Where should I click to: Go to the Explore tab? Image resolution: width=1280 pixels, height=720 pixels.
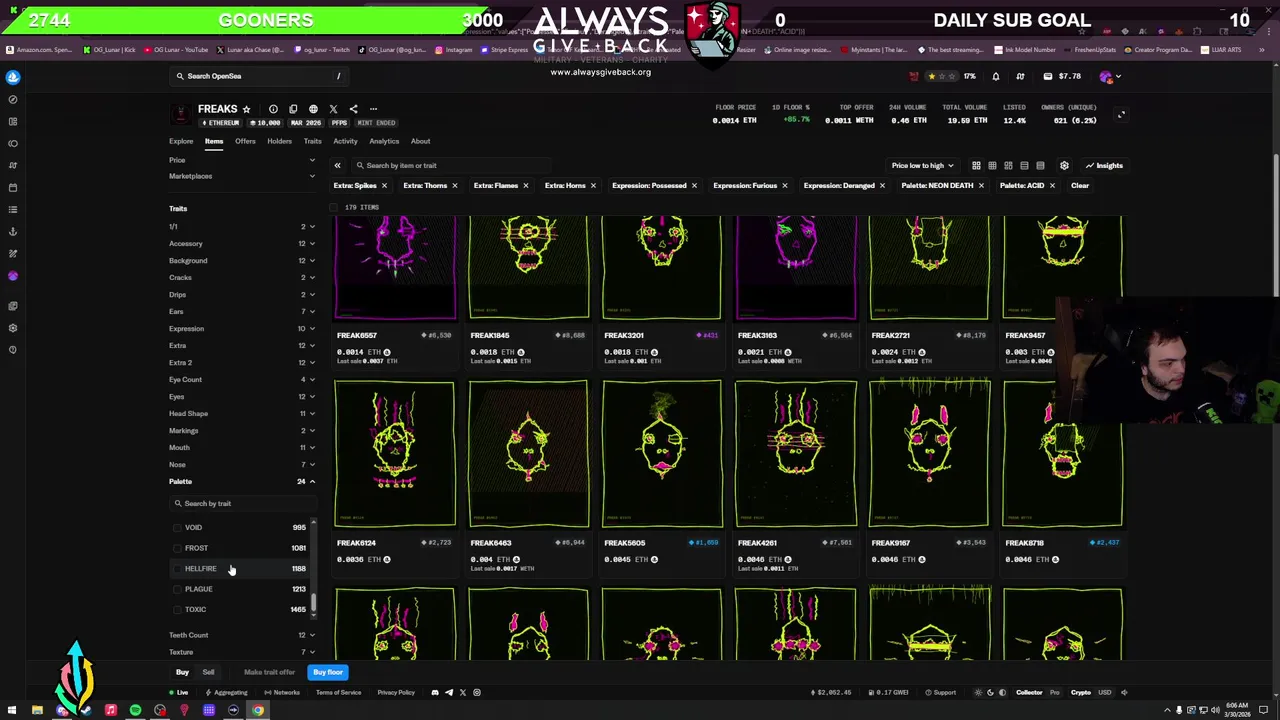coord(180,141)
